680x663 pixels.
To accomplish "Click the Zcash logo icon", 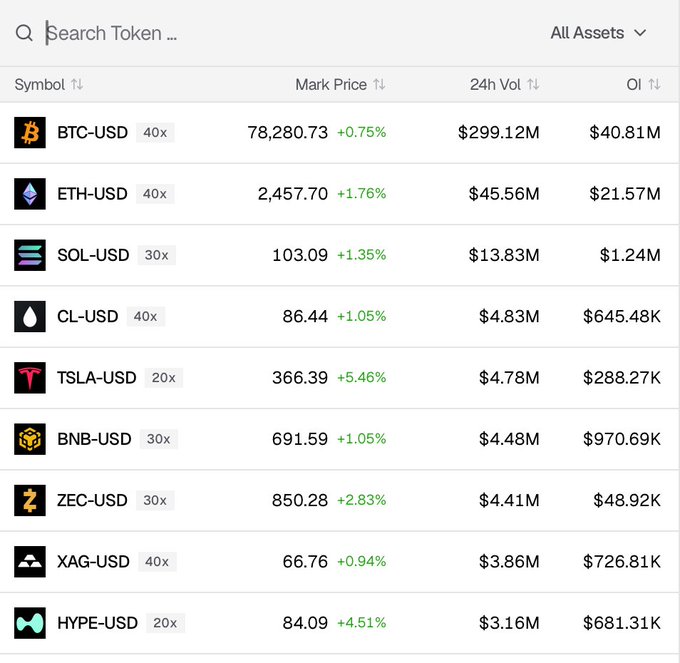I will pos(30,500).
